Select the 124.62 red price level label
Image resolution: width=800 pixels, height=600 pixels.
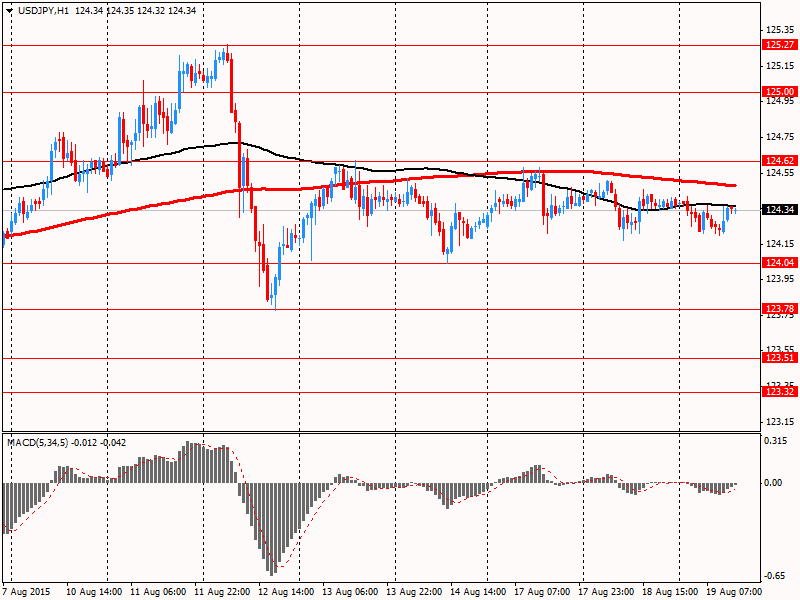point(780,161)
